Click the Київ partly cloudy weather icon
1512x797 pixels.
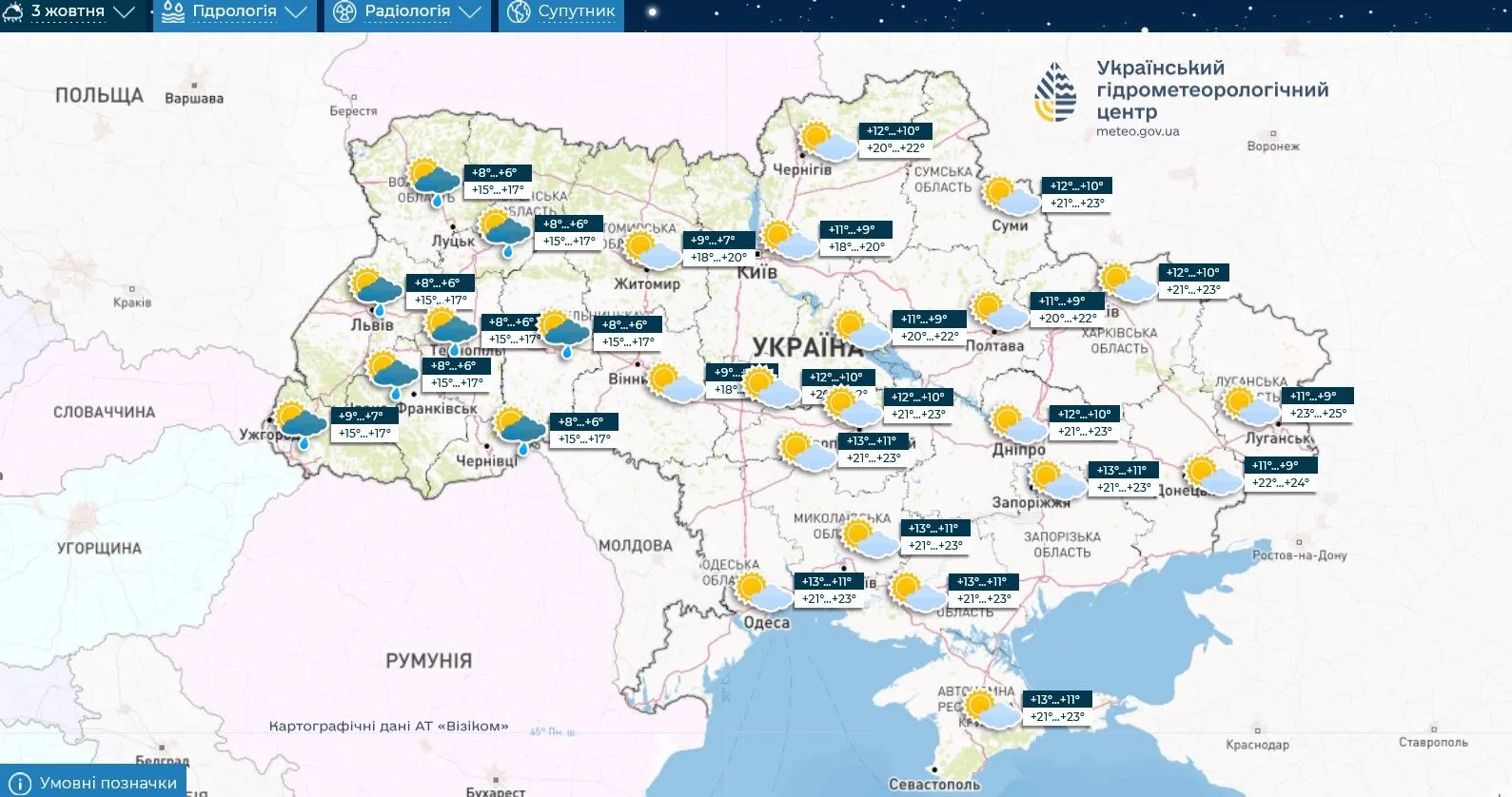click(x=790, y=239)
